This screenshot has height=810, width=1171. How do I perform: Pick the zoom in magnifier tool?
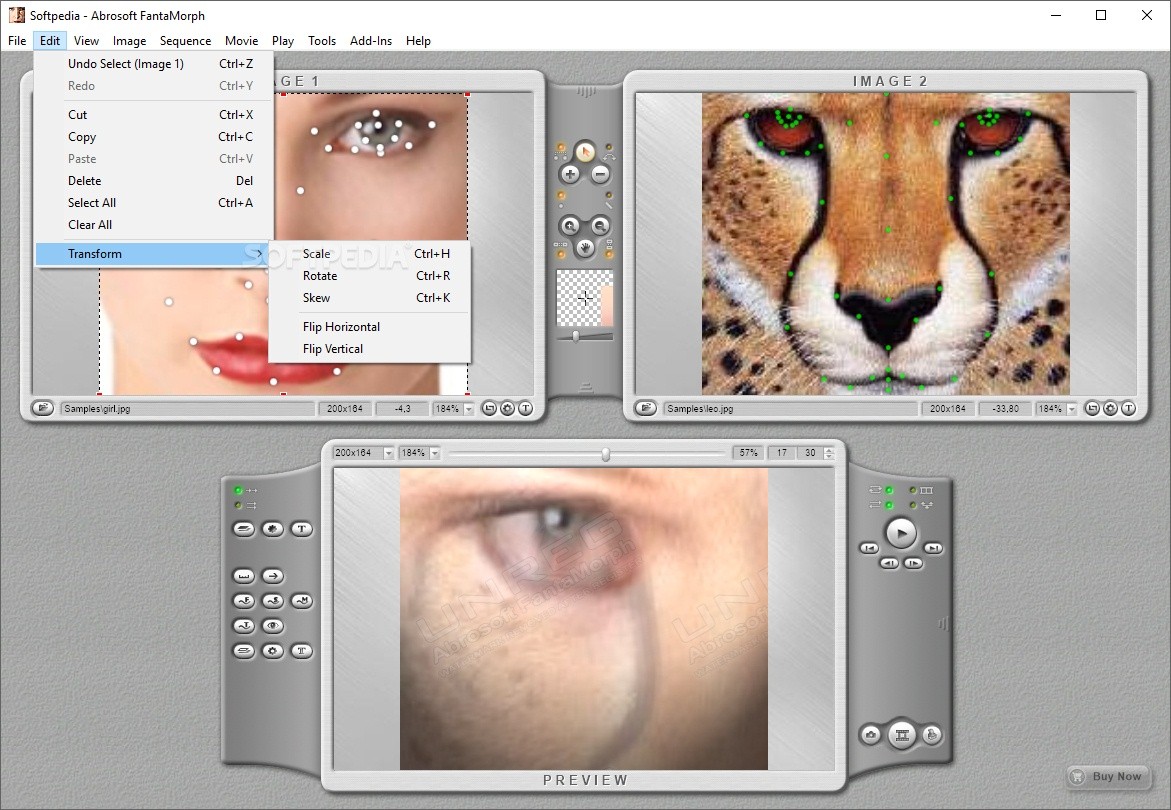pos(570,226)
